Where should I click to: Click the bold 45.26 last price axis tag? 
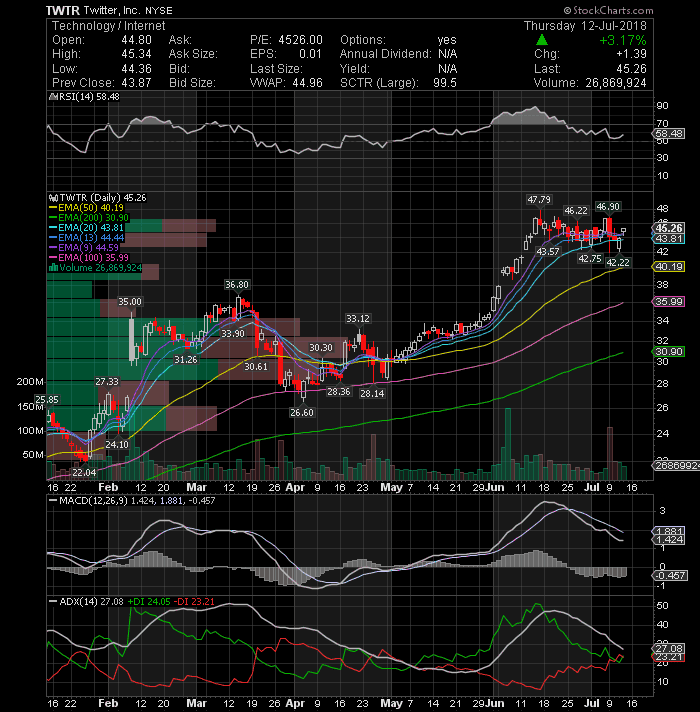(x=669, y=228)
